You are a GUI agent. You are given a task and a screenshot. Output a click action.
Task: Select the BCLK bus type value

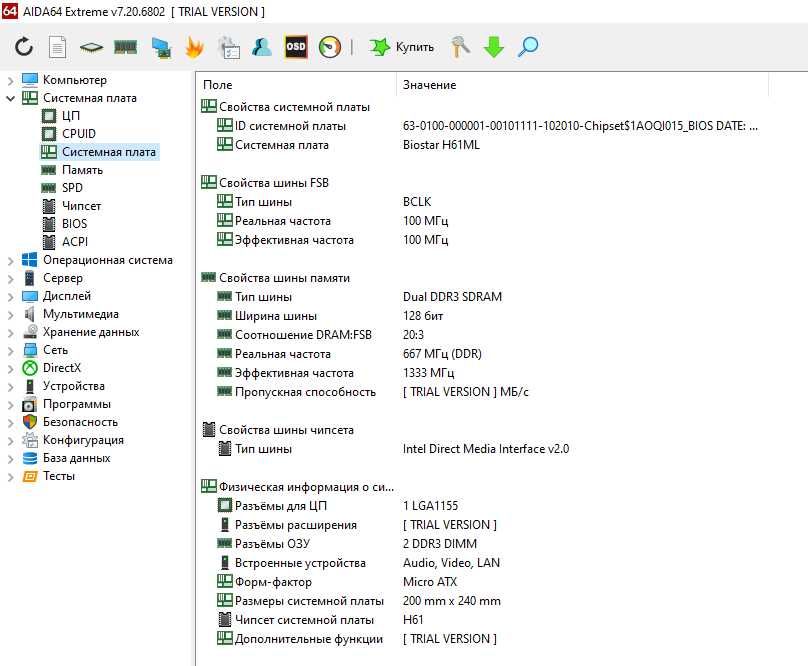coord(417,202)
